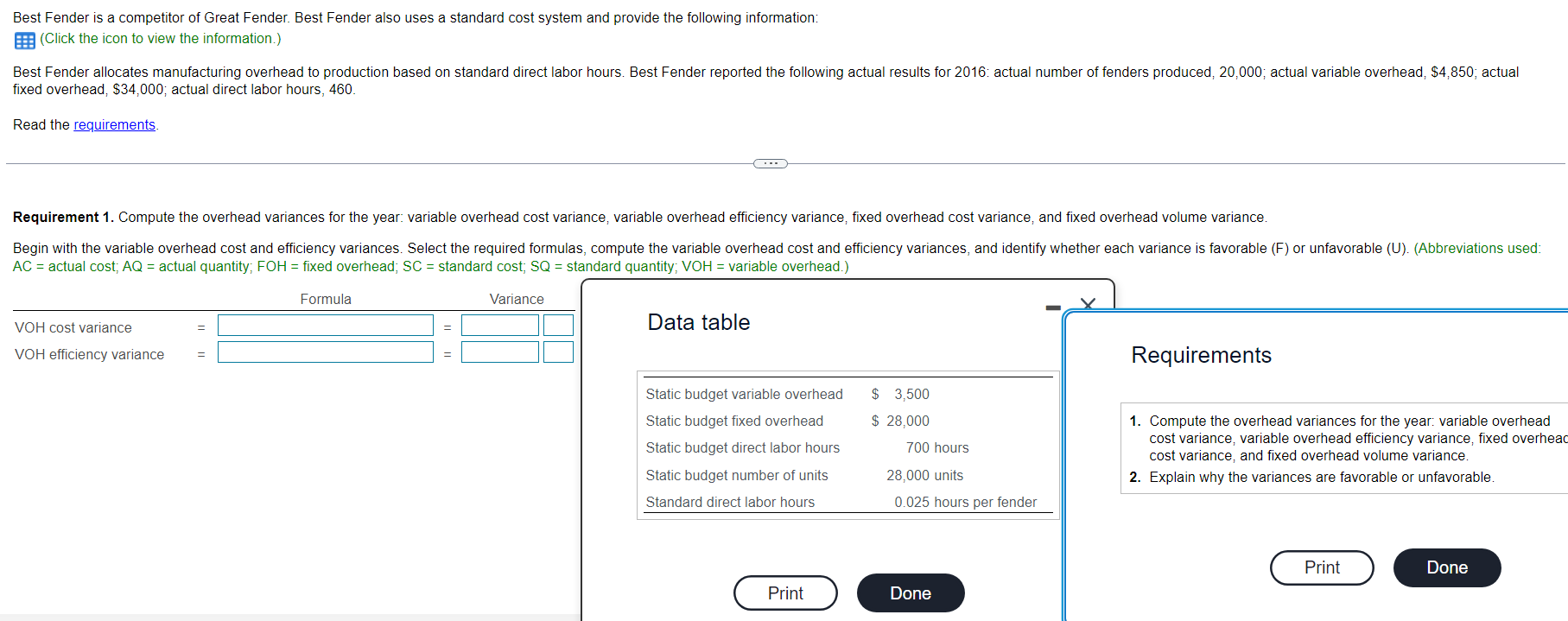Click requirement 2 'Explain why the variances' text

tap(1321, 478)
